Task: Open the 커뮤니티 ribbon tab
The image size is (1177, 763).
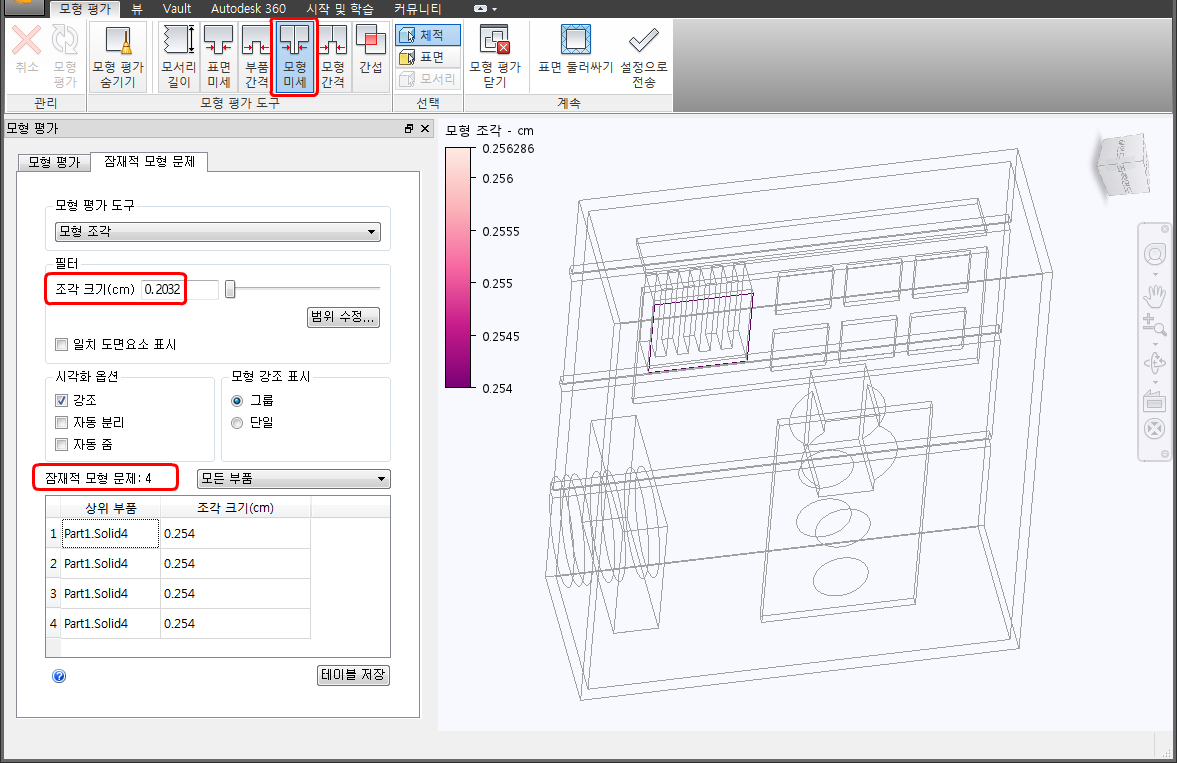Action: tap(417, 9)
